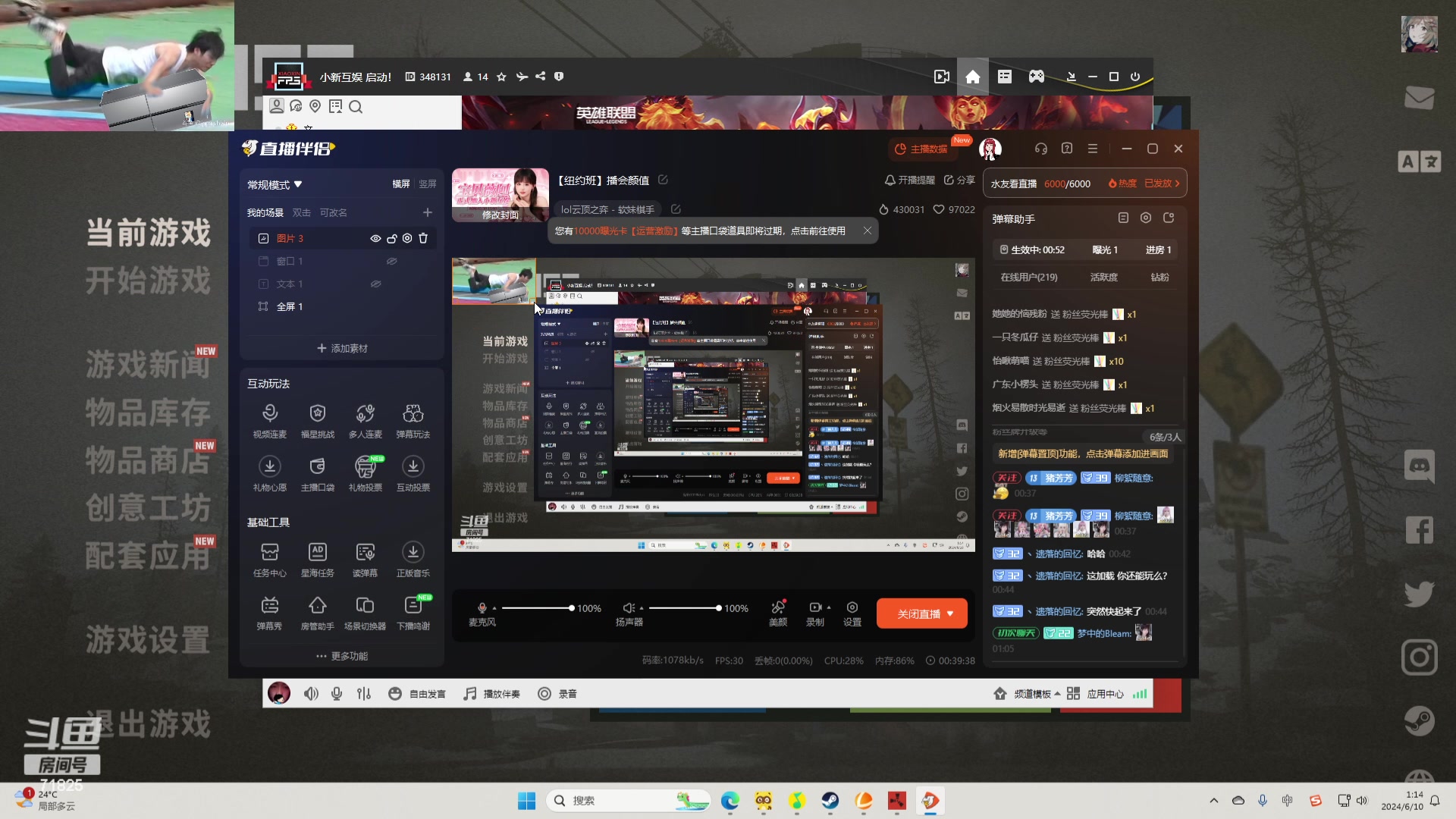Switch to 横屏 landscape mode tab
The height and width of the screenshot is (819, 1456).
(x=401, y=184)
